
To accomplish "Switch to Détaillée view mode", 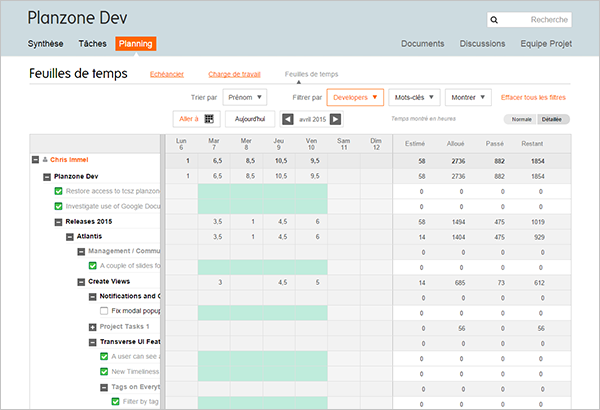I will pos(553,119).
